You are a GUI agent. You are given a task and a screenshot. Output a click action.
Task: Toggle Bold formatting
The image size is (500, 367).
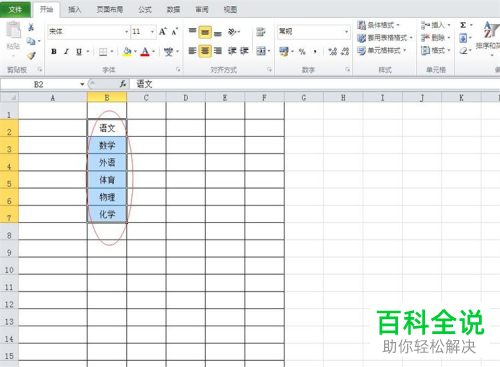[54, 52]
